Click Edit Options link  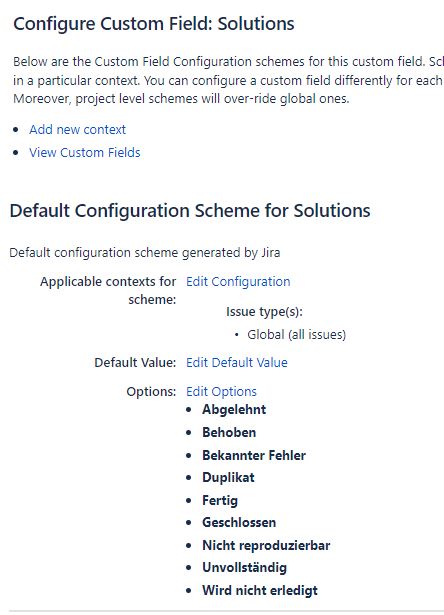pyautogui.click(x=221, y=391)
